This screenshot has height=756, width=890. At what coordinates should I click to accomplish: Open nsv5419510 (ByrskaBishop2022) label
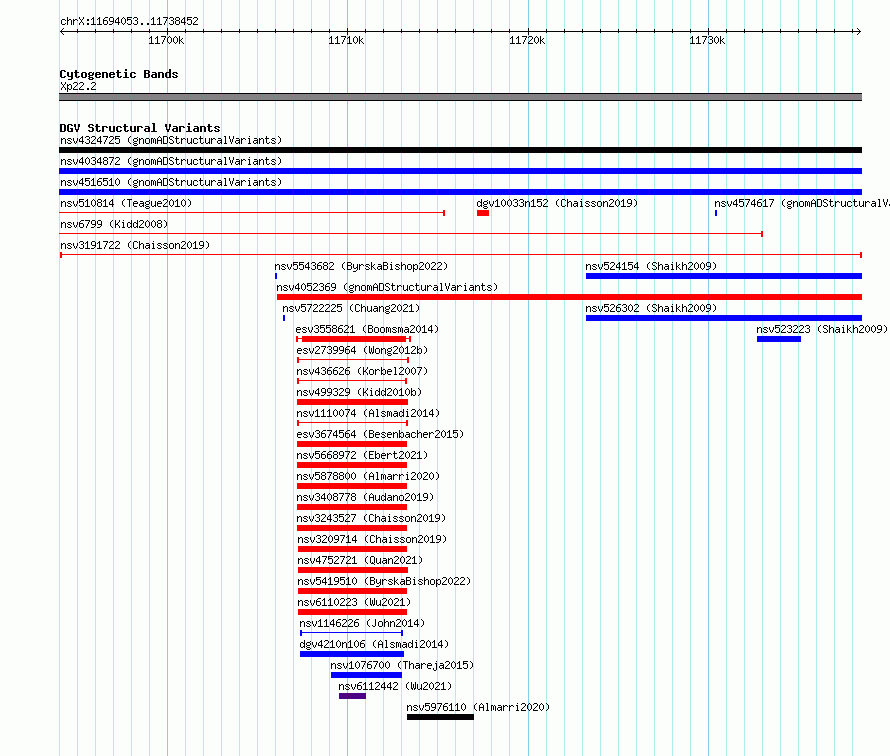384,581
